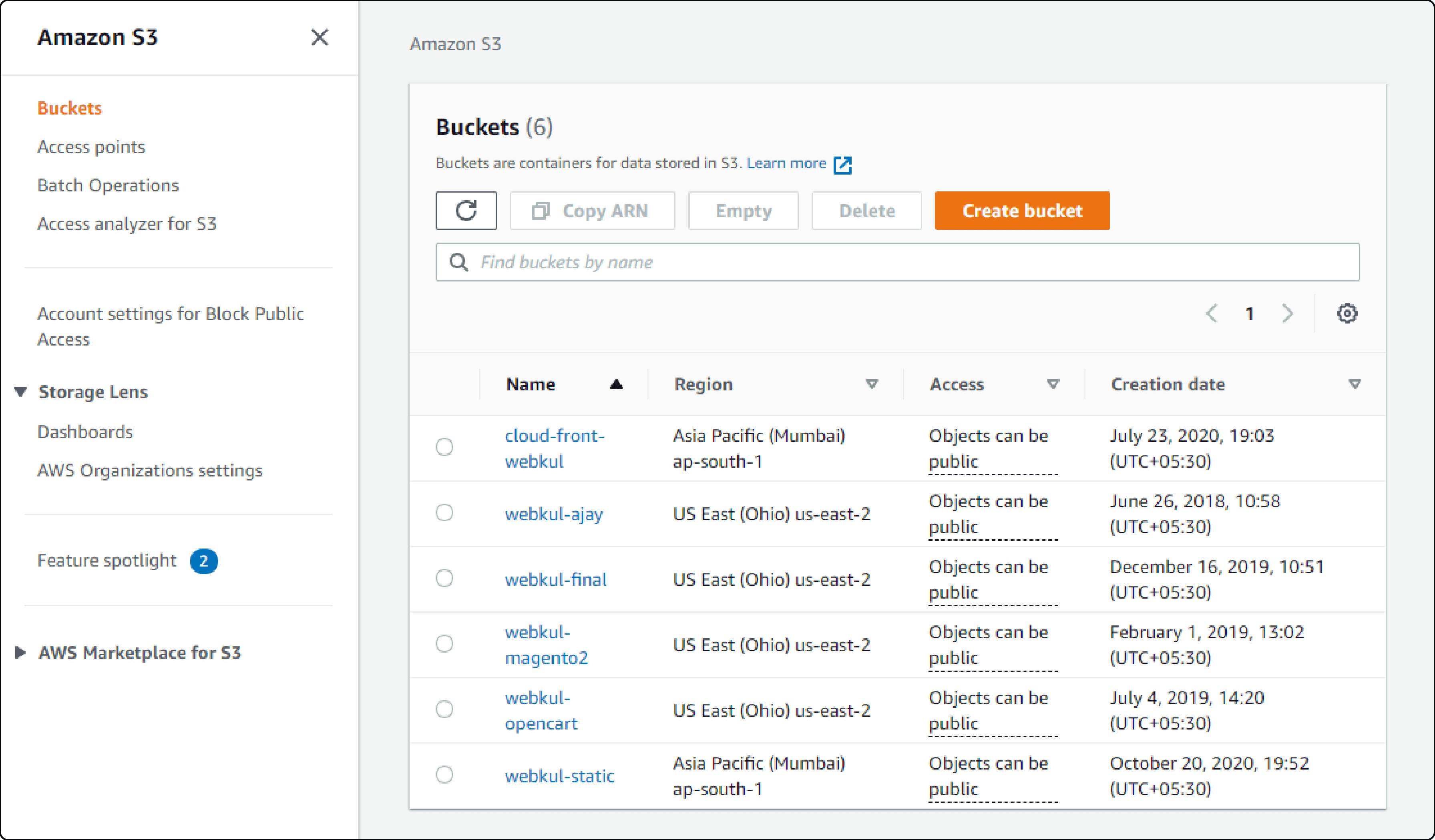The height and width of the screenshot is (840, 1435).
Task: Expand AWS Marketplace for S3 section
Action: point(20,653)
